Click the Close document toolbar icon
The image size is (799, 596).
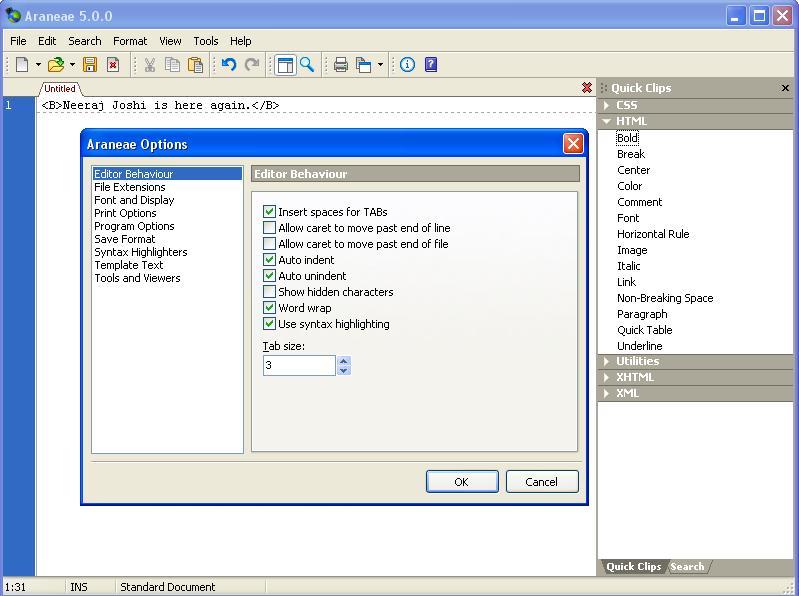(x=113, y=65)
